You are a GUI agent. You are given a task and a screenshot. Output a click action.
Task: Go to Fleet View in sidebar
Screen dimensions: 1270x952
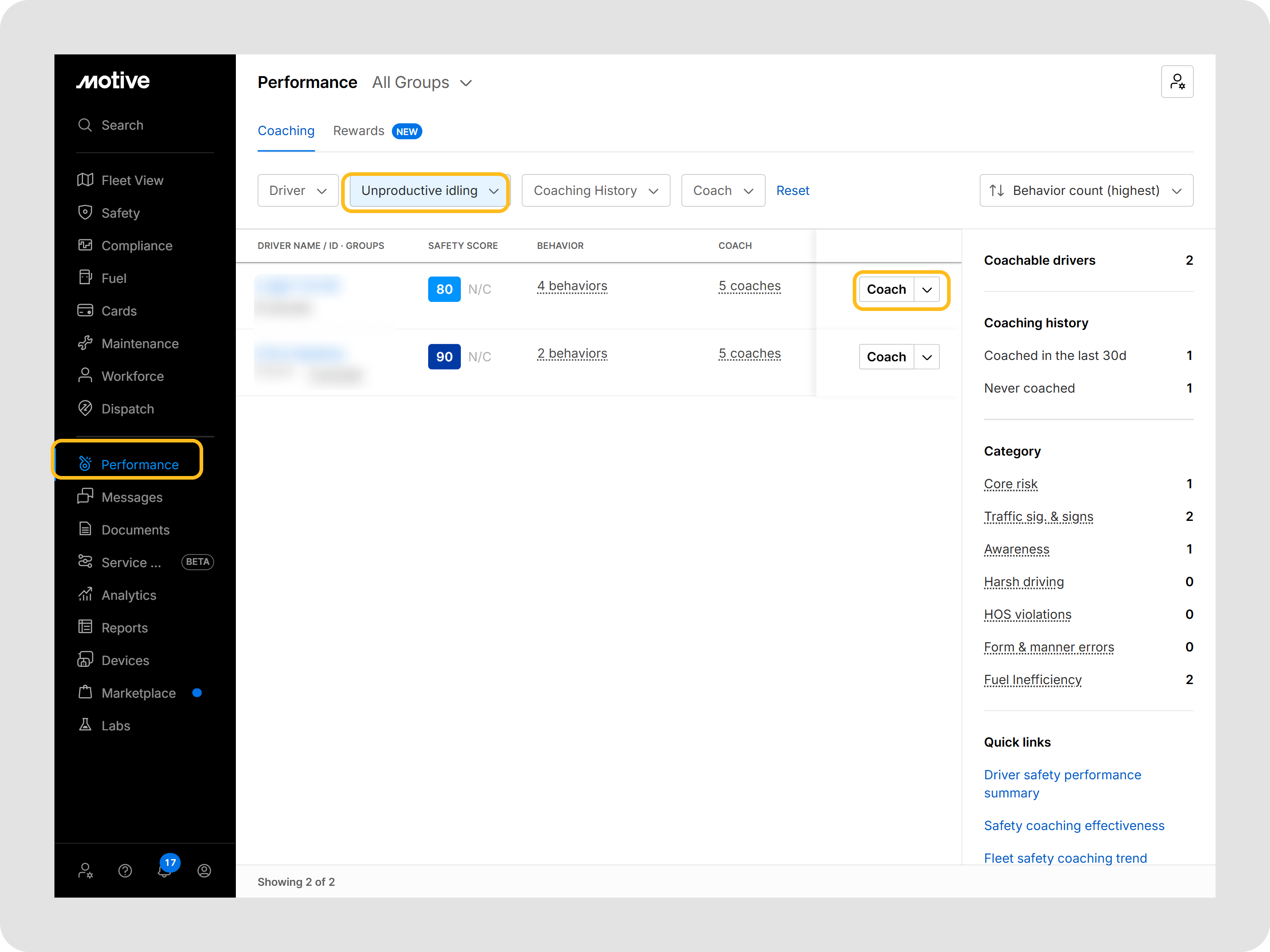(x=132, y=180)
